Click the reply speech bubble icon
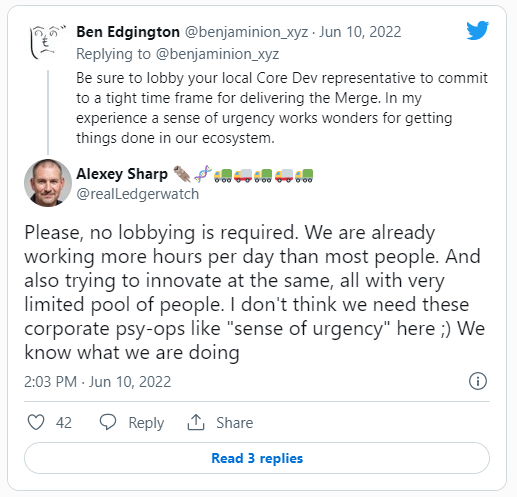This screenshot has width=517, height=497. point(108,422)
